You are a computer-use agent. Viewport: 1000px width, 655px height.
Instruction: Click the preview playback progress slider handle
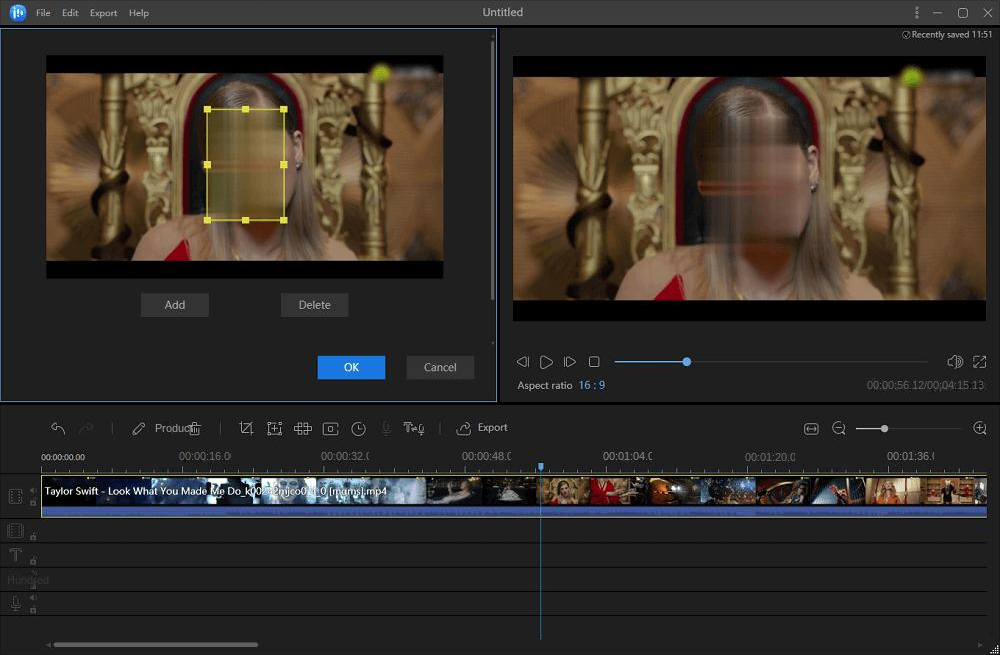pyautogui.click(x=686, y=361)
